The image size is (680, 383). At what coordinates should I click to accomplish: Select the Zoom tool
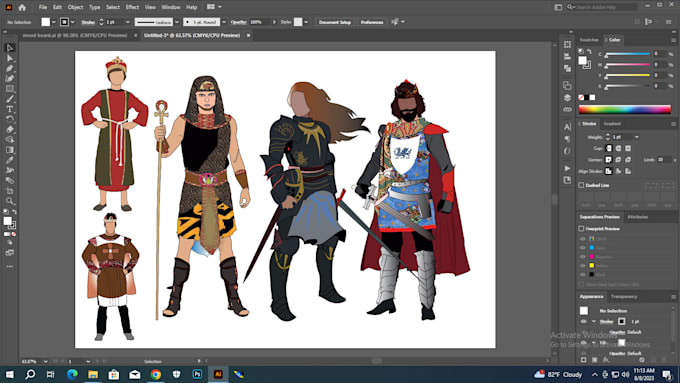10,201
